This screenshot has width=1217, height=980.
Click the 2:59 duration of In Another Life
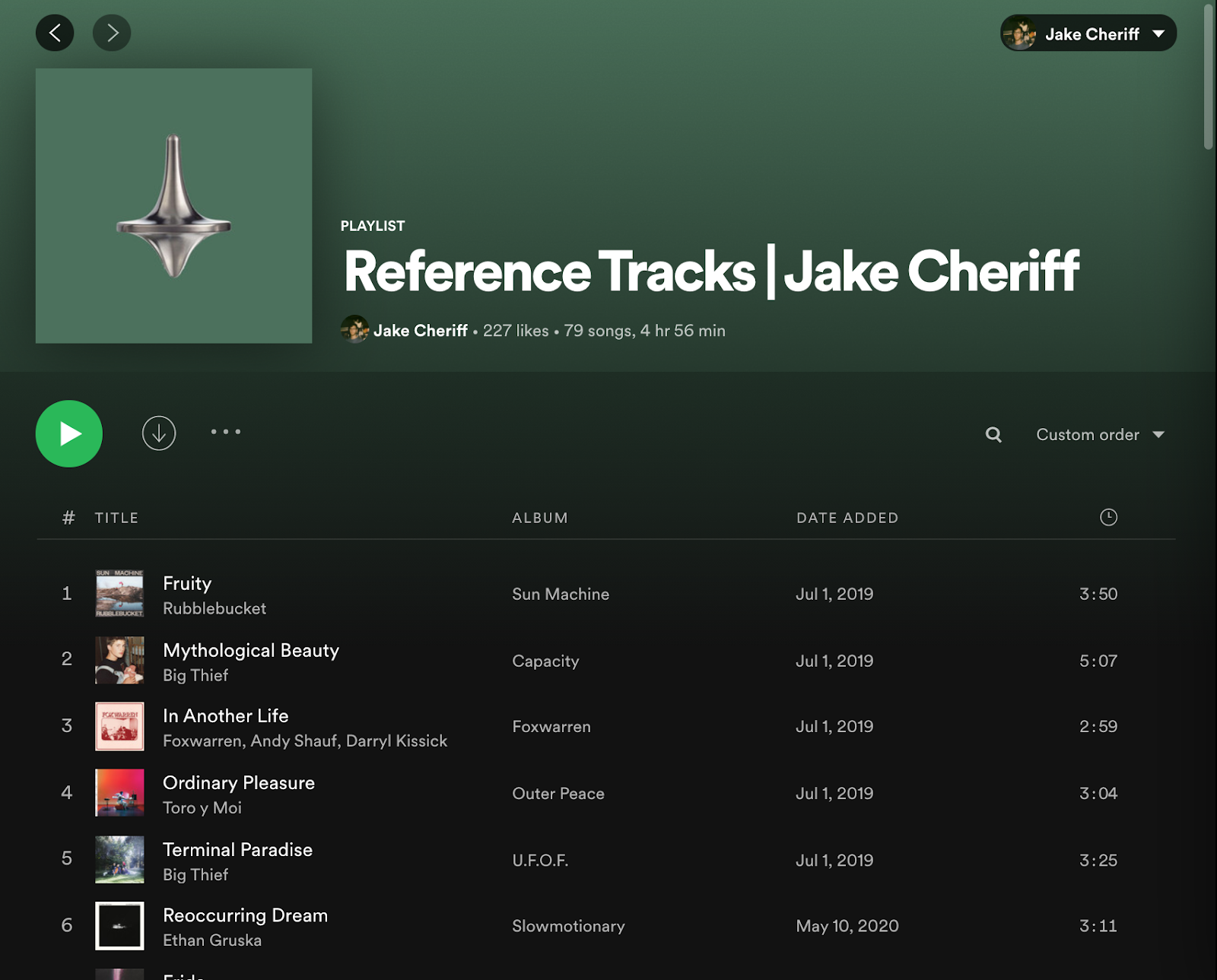click(1098, 727)
